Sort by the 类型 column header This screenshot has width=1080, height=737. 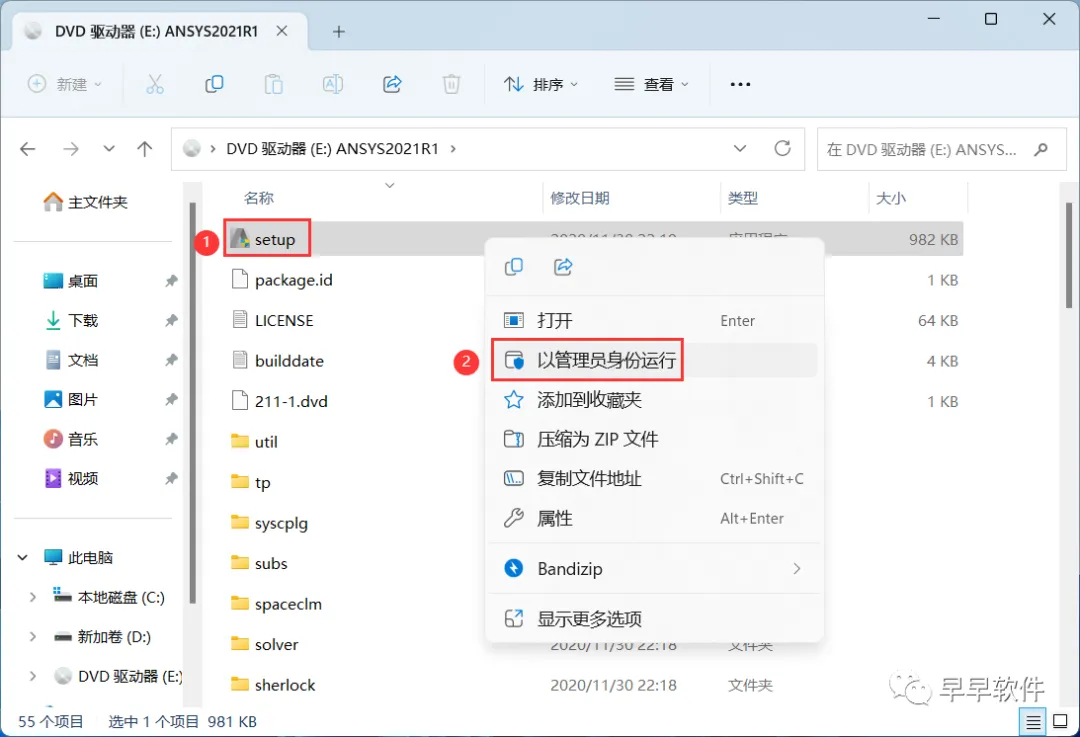pos(742,198)
